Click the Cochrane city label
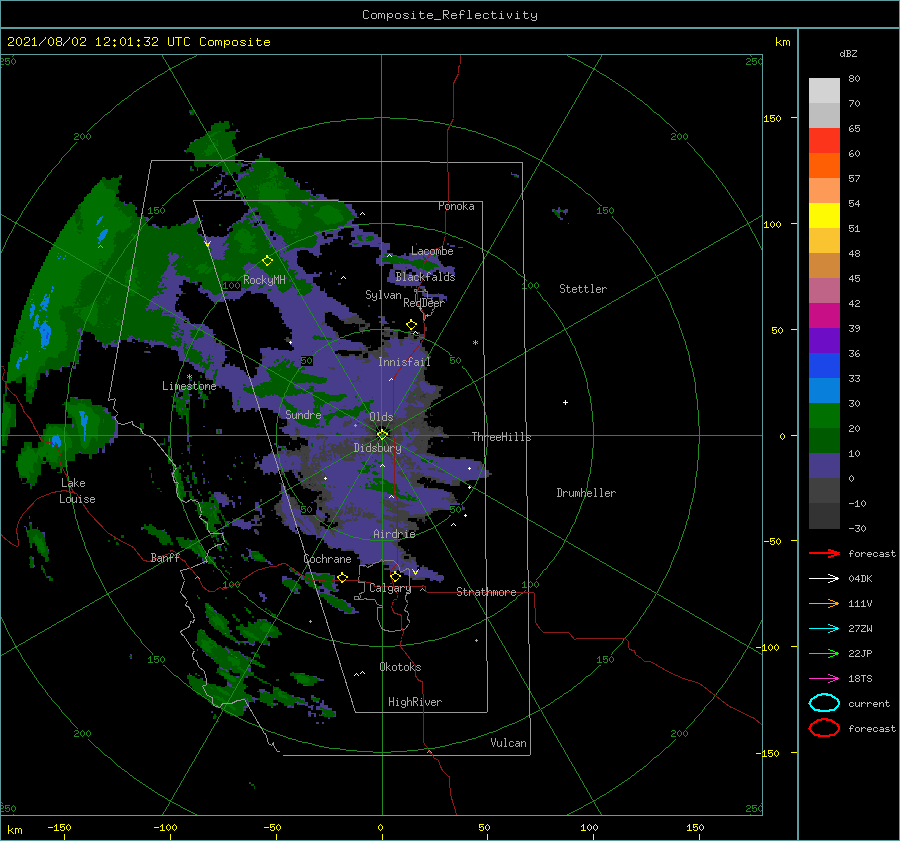The width and height of the screenshot is (900, 841). tap(327, 559)
